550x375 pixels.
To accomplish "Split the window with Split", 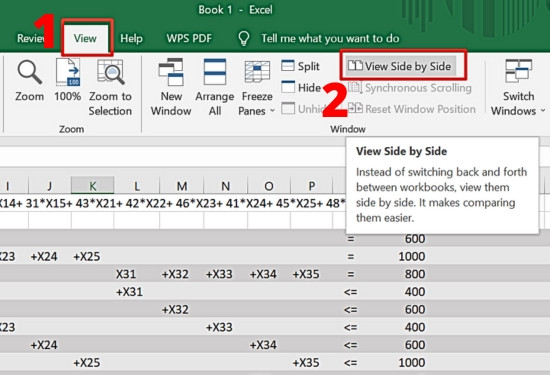I will (301, 66).
